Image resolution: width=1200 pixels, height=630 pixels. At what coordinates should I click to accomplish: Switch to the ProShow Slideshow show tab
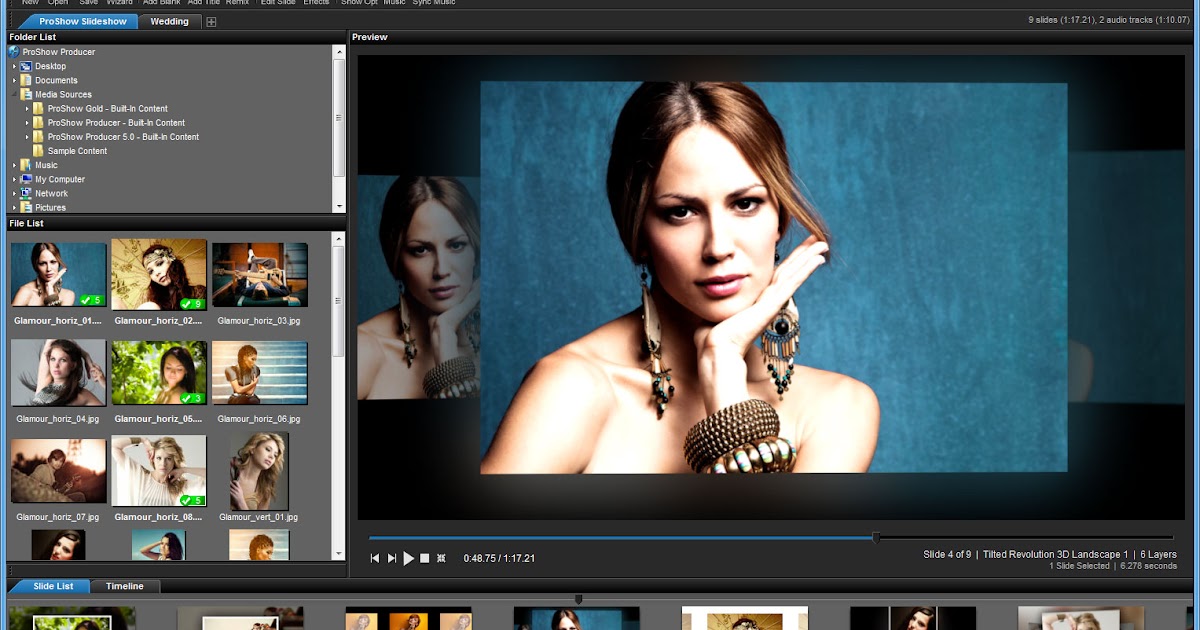(78, 21)
